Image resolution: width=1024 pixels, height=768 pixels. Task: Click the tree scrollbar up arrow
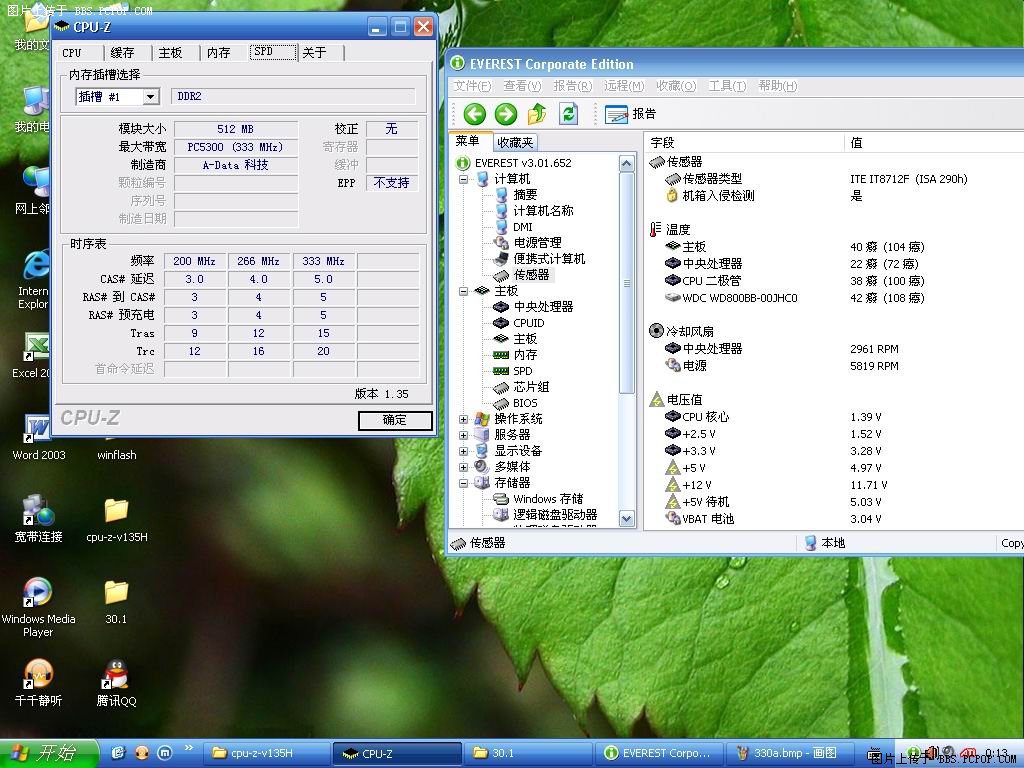[626, 163]
